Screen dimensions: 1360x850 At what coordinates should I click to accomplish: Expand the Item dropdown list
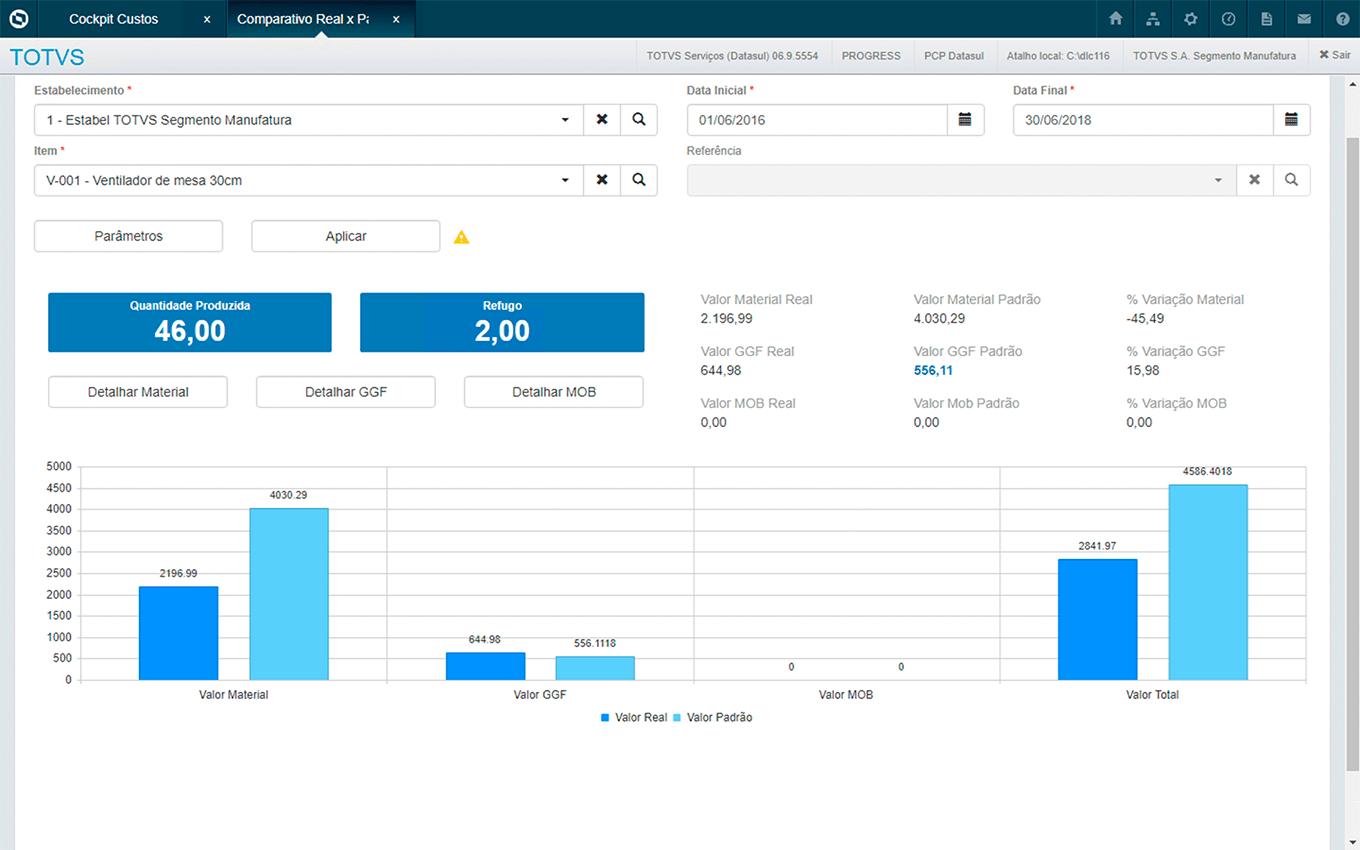(x=565, y=180)
